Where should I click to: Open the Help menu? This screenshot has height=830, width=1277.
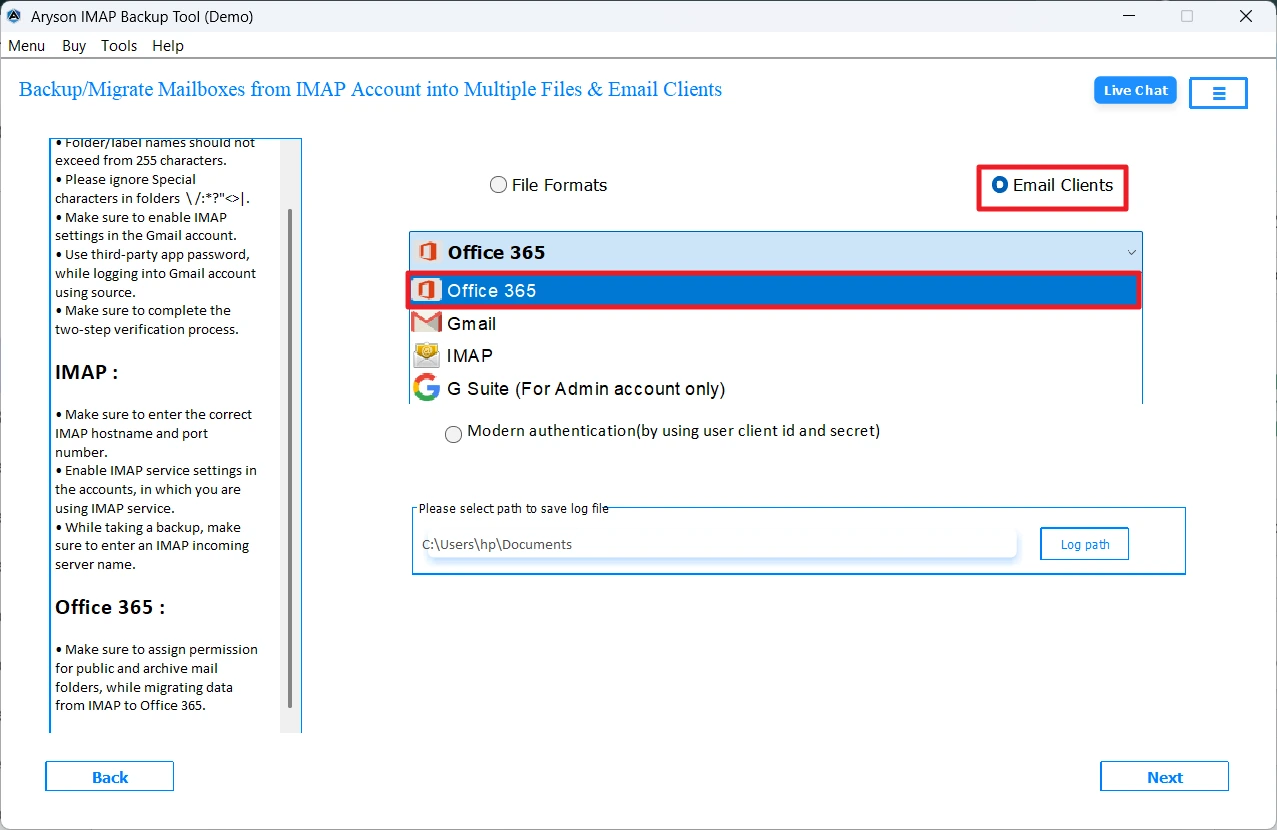pyautogui.click(x=168, y=46)
